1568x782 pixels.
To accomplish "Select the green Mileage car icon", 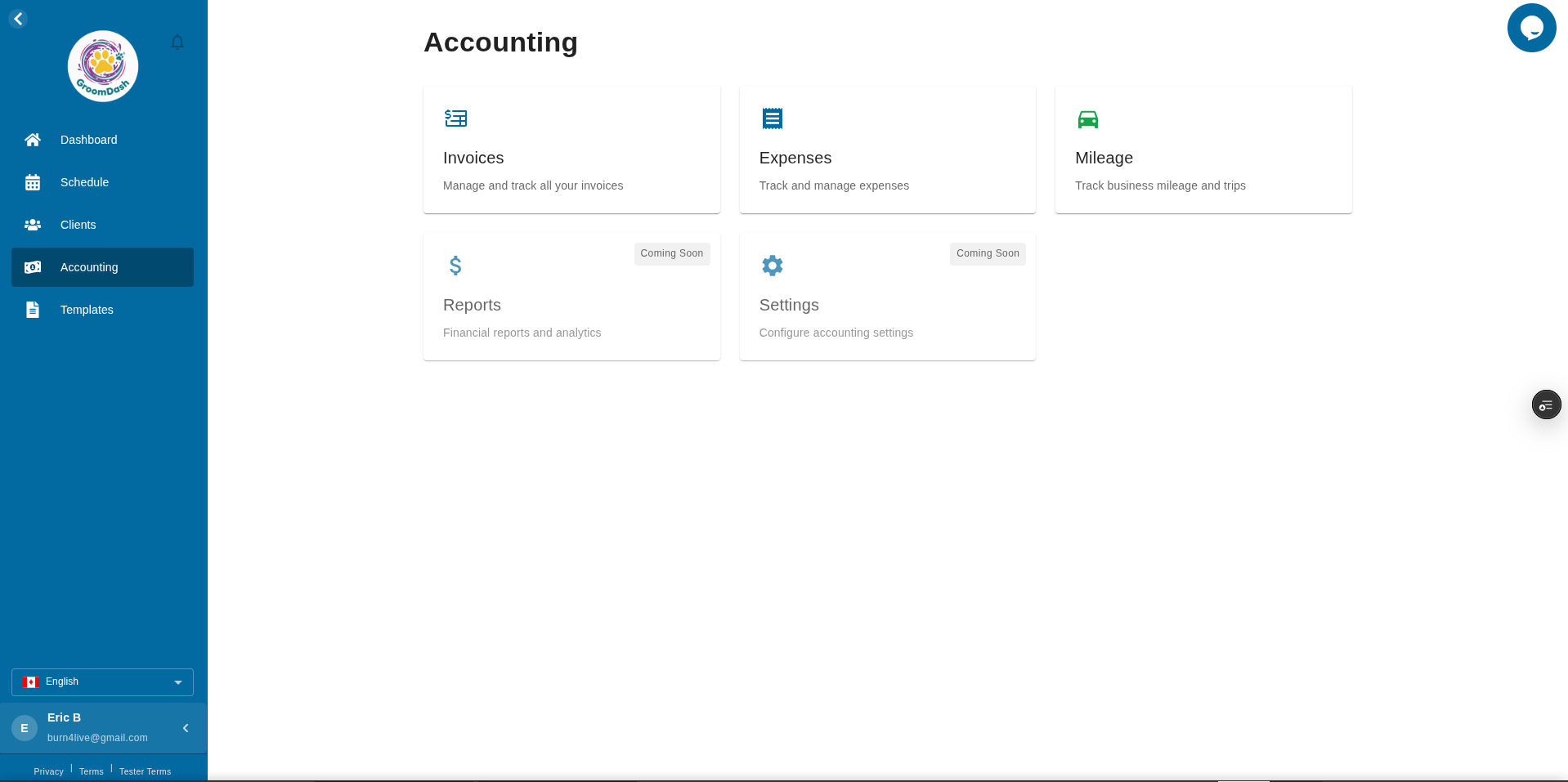I will click(x=1087, y=118).
